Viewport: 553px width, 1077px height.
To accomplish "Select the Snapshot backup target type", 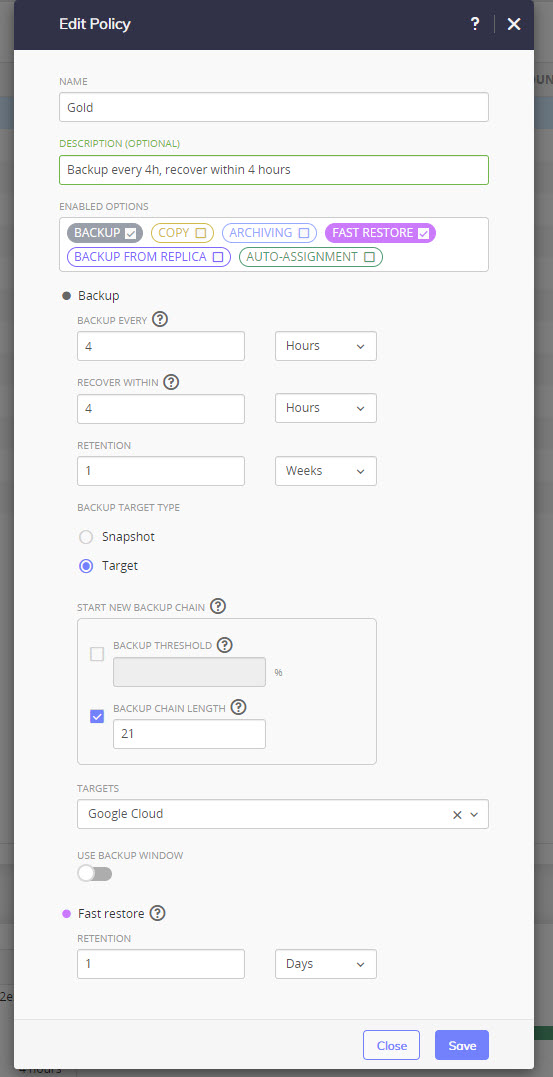I will [87, 537].
